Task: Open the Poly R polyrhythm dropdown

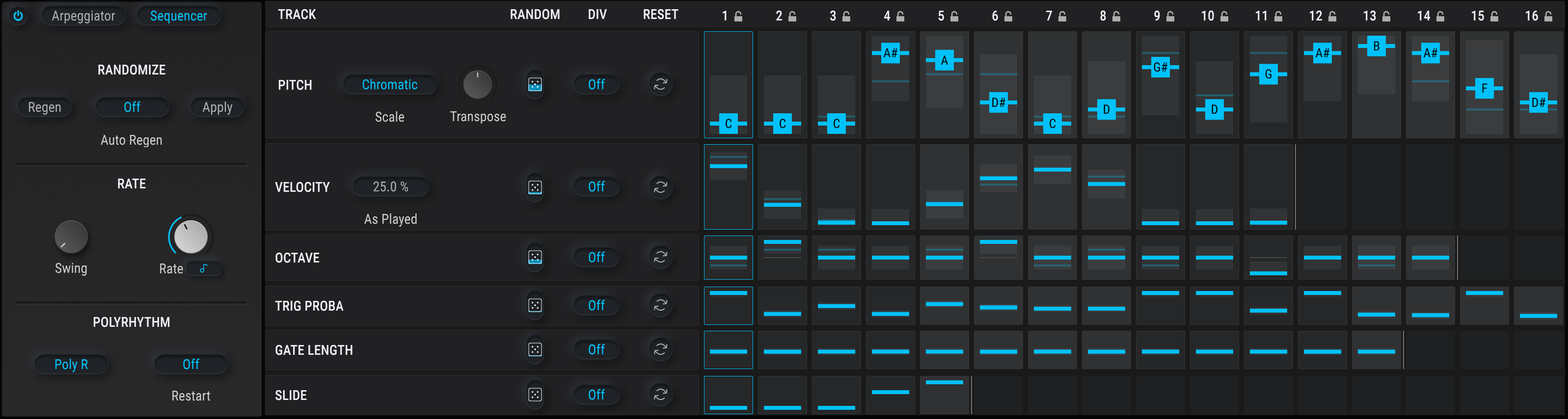Action: click(x=71, y=364)
